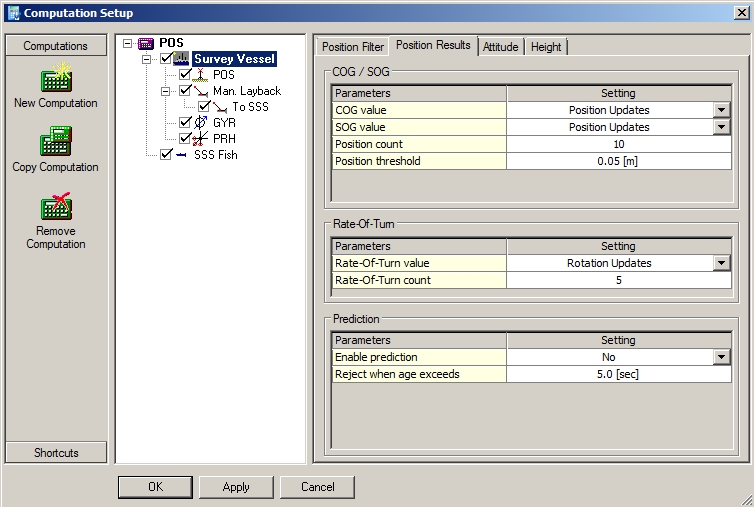Select the PRH sensor icon in tree
Image resolution: width=754 pixels, height=507 pixels.
[201, 138]
